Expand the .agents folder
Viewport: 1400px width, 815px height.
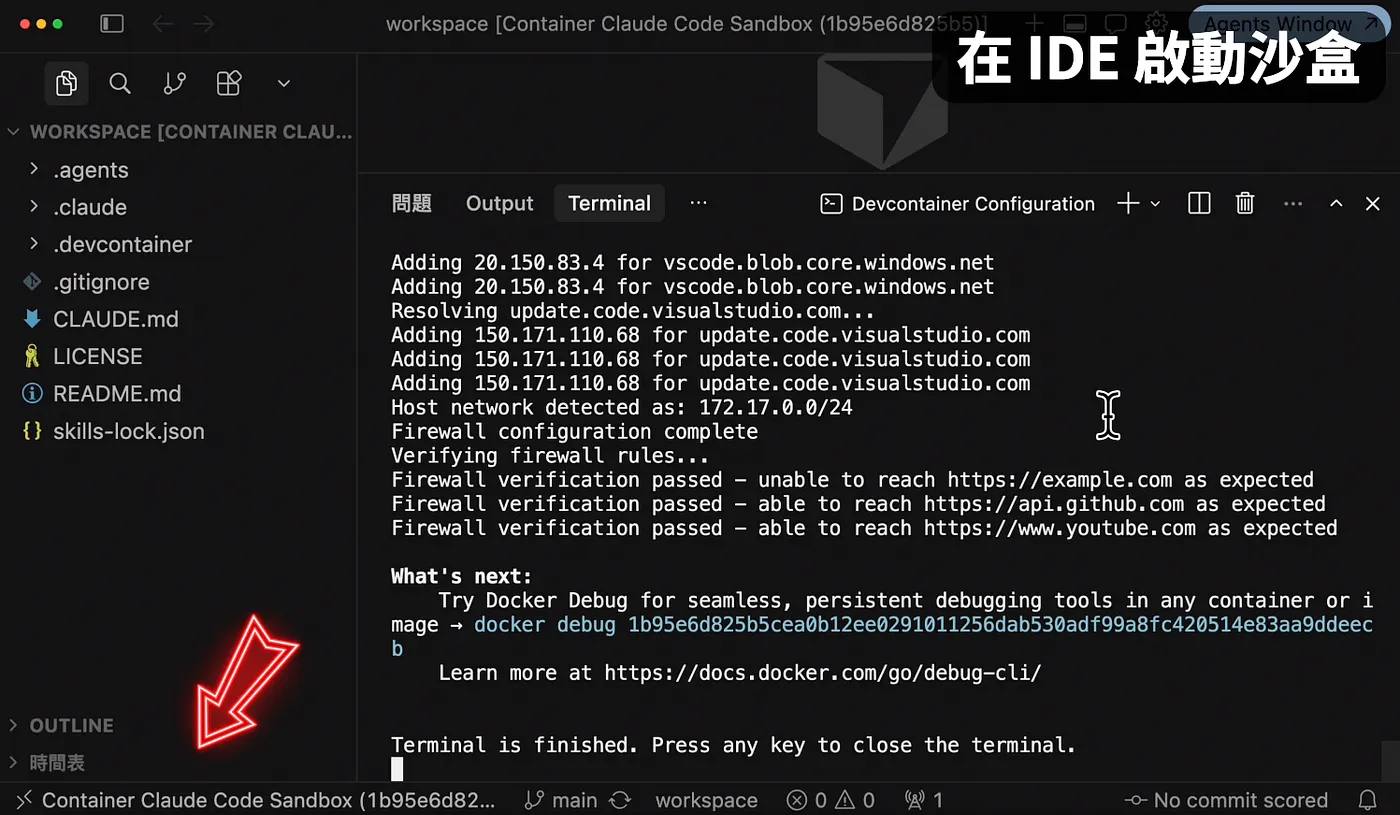tap(178, 170)
